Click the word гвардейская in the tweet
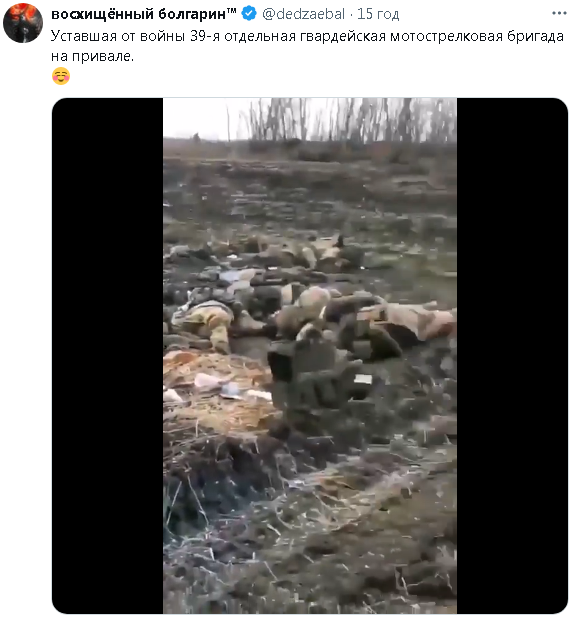The image size is (583, 618). (343, 36)
